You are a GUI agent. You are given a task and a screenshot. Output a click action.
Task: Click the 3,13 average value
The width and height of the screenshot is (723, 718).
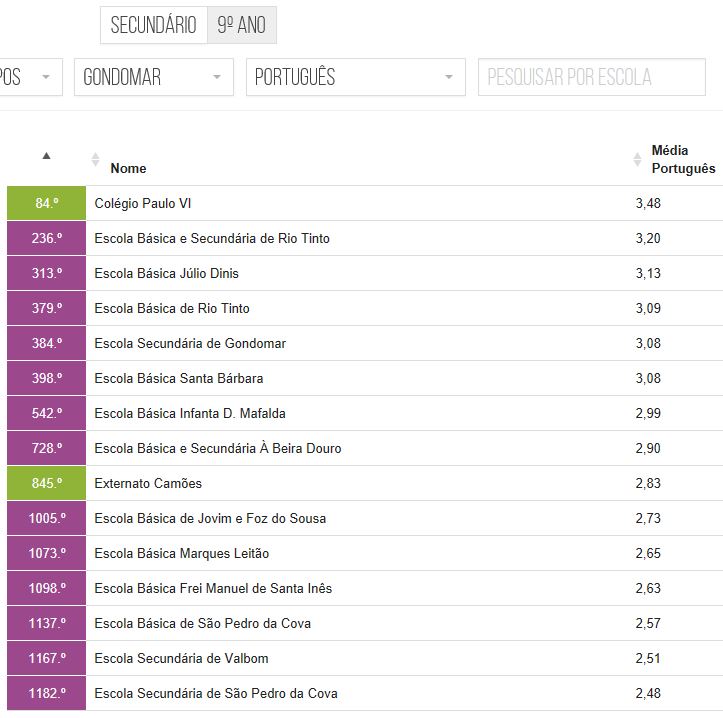tap(648, 273)
